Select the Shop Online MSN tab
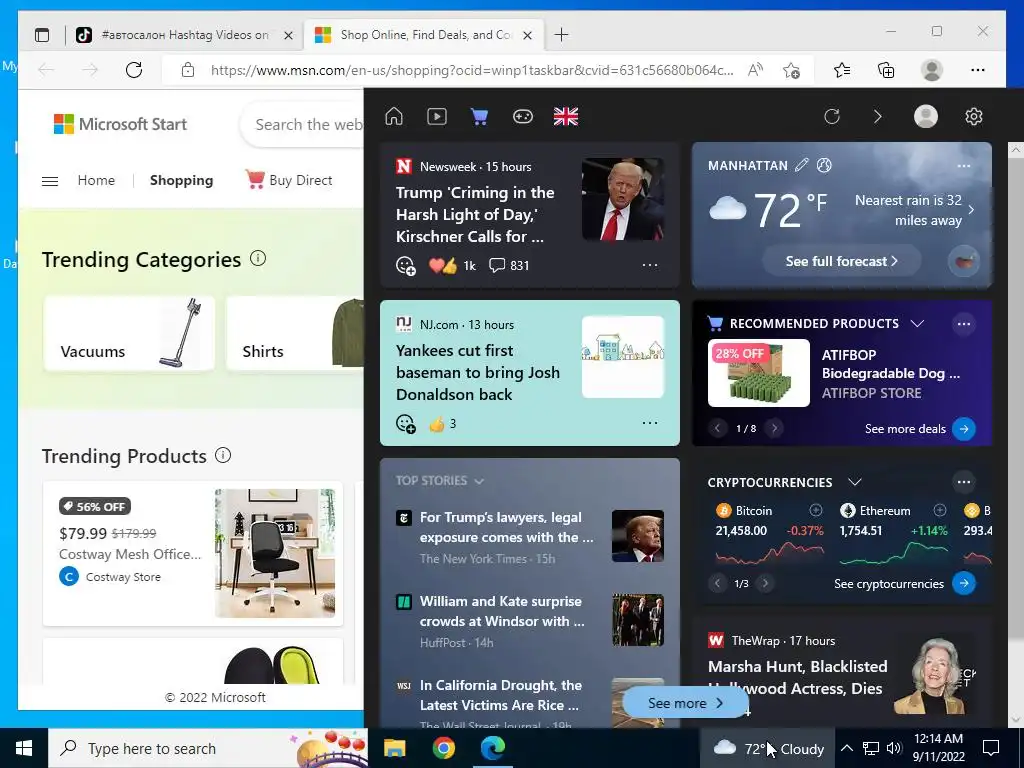Screen dimensions: 1024x768 click(x=423, y=35)
